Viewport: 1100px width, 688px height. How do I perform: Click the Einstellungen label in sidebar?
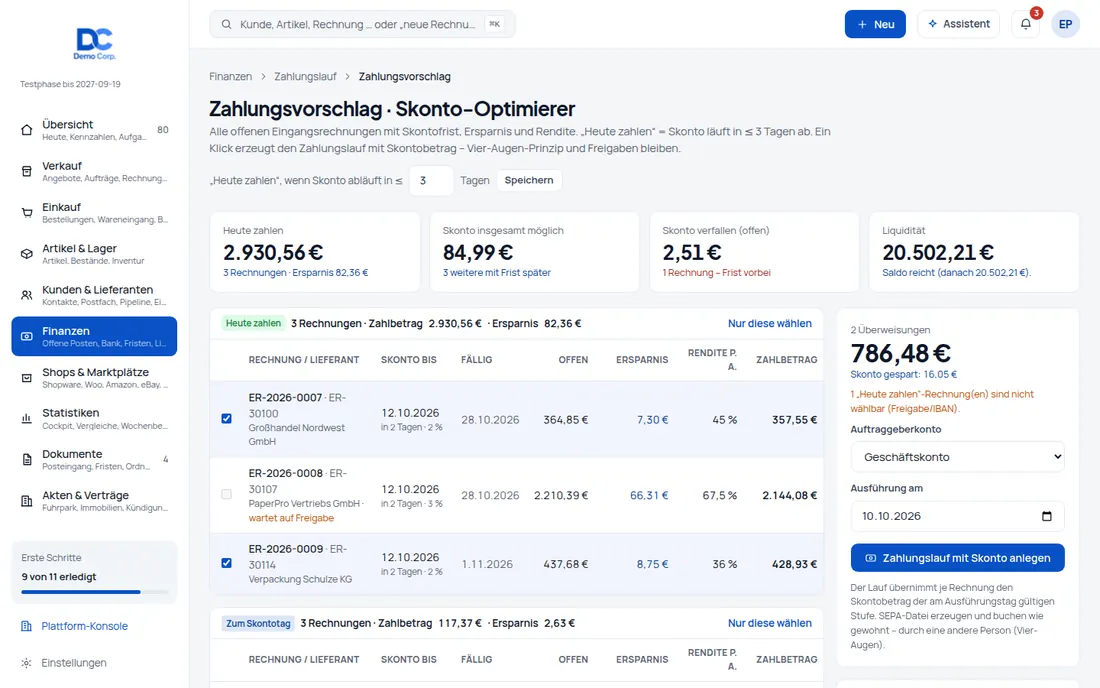(x=74, y=663)
